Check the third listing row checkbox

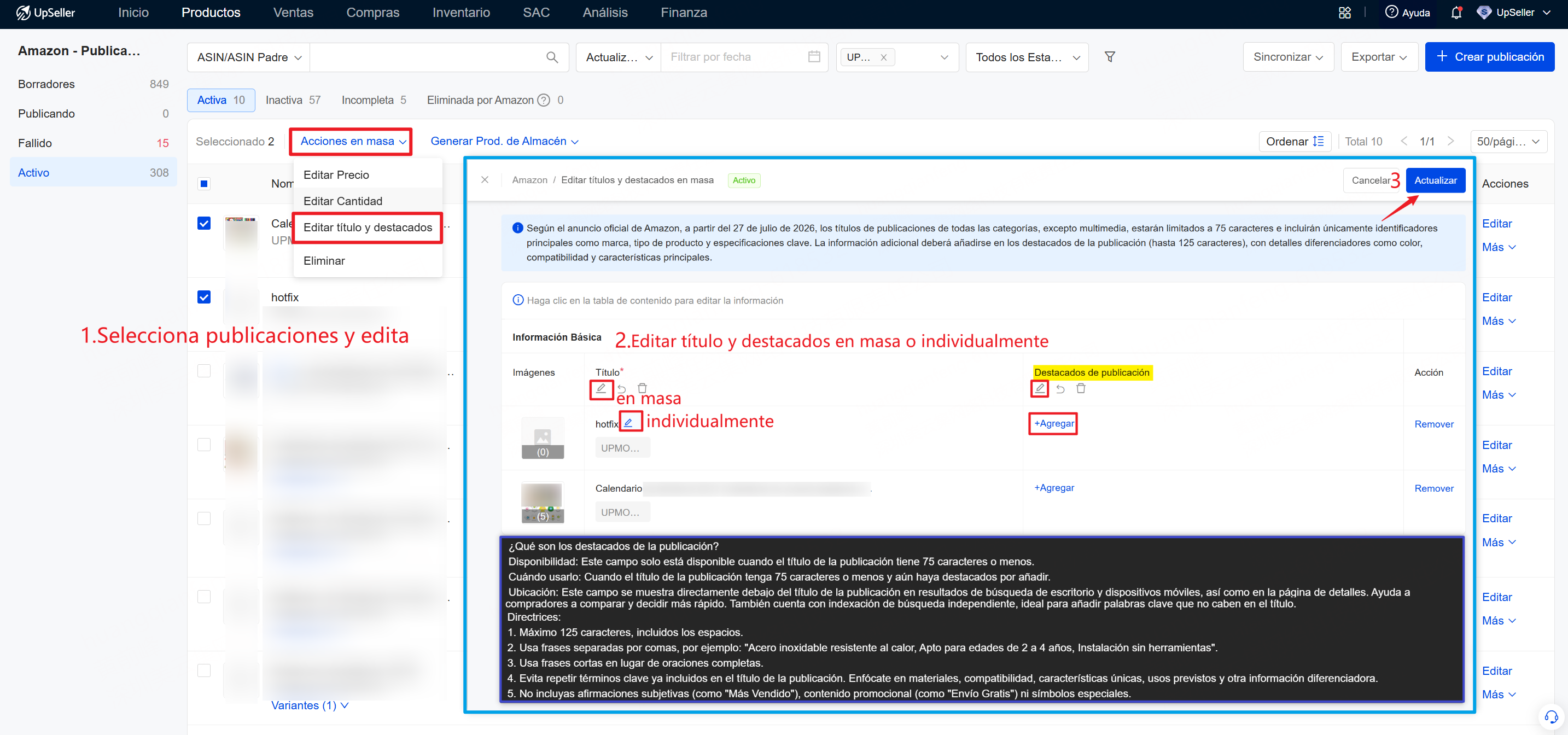click(204, 371)
